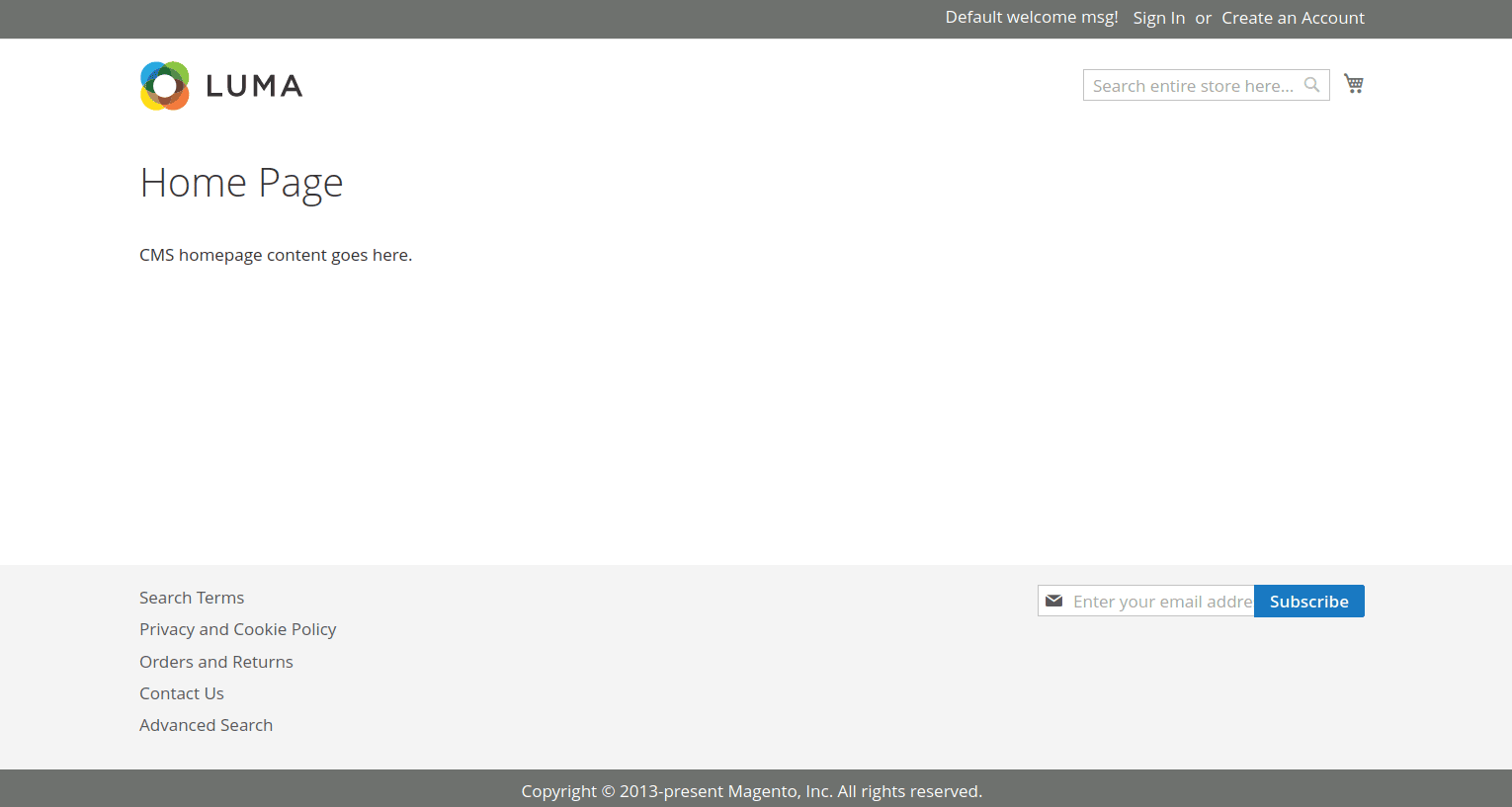Click the Subscribe button

(x=1309, y=601)
